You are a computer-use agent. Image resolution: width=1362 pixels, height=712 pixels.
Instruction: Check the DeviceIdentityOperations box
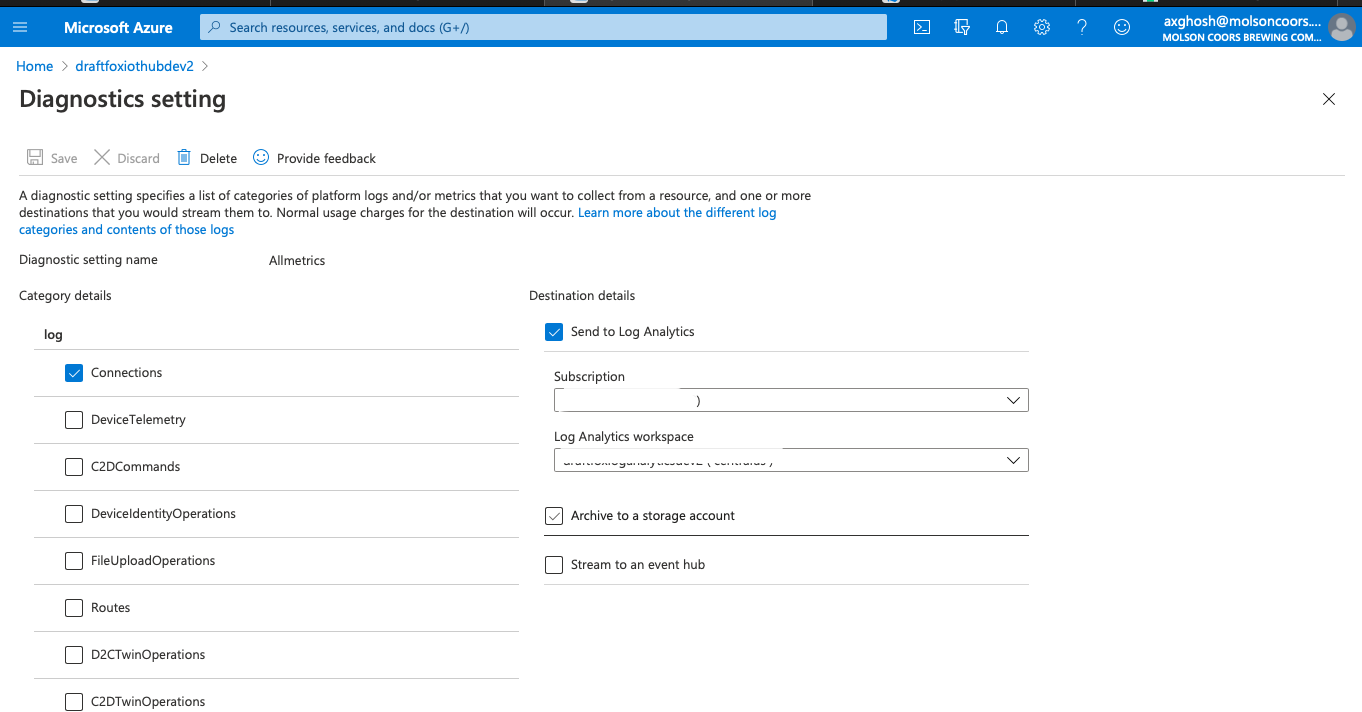(74, 514)
